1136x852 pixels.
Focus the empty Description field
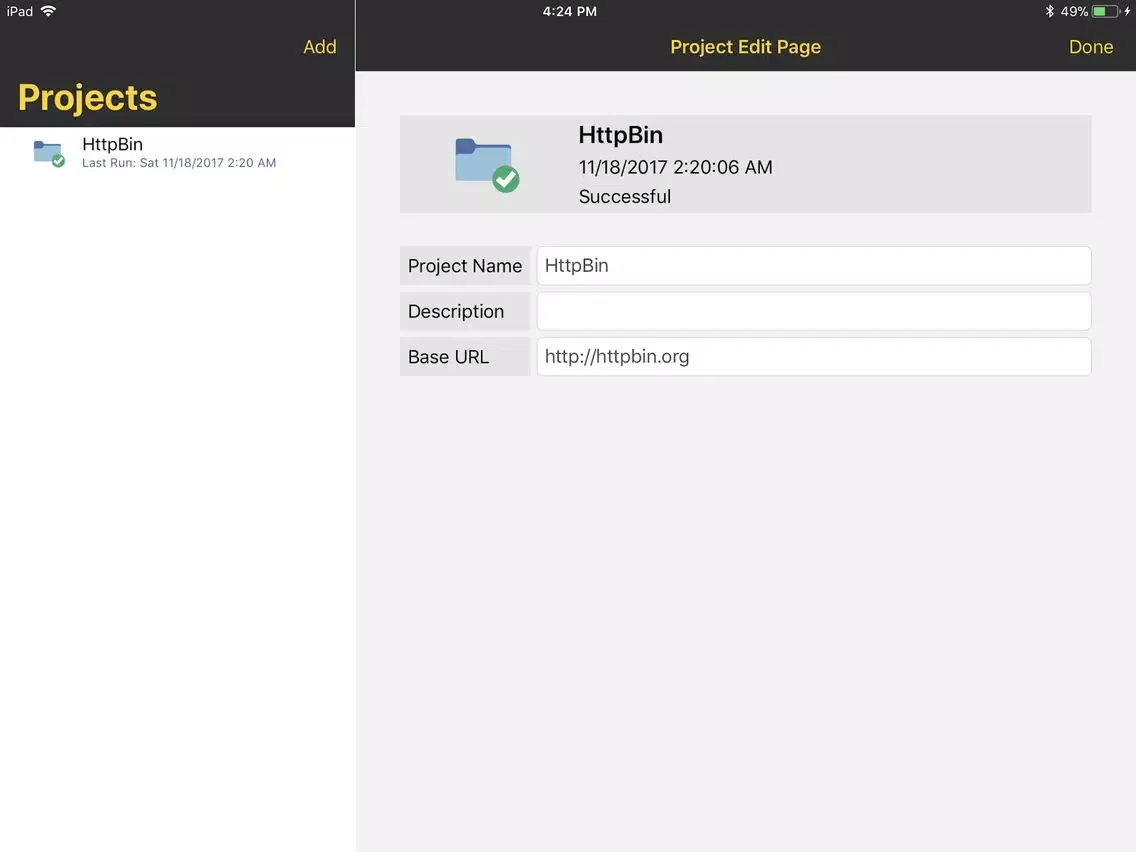[814, 312]
